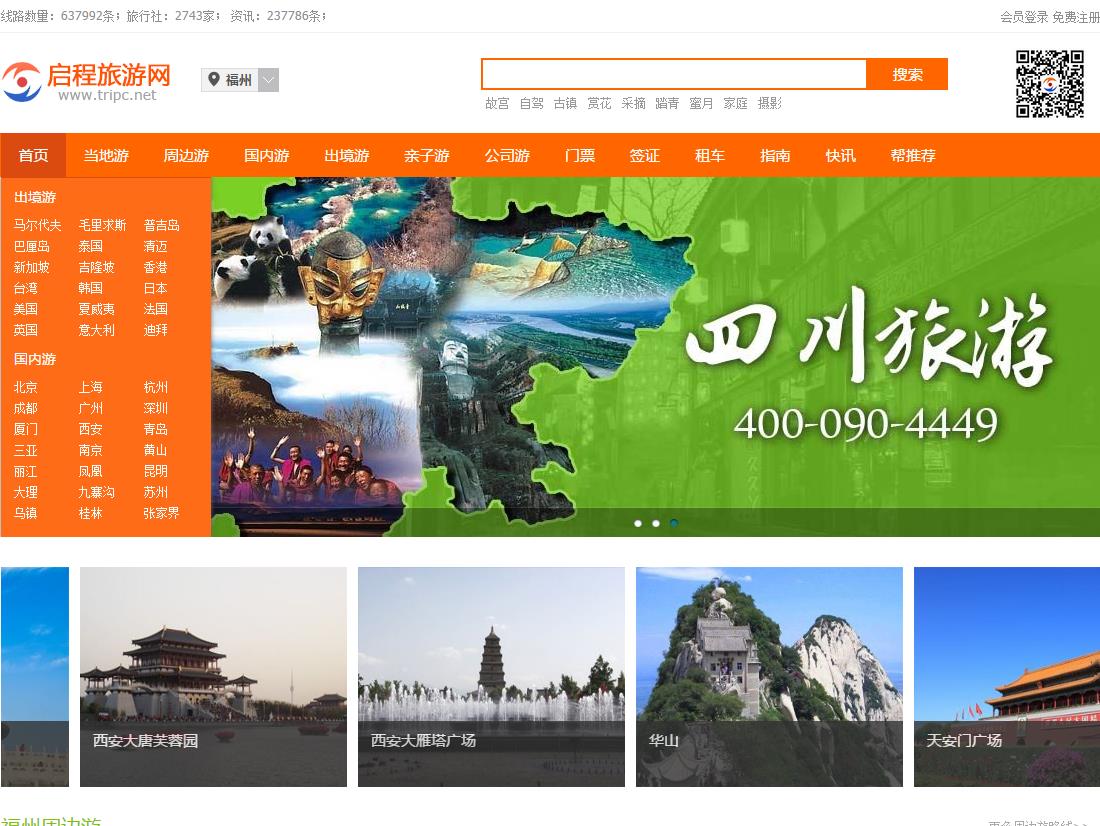Click the 摄影 search keyword
The width and height of the screenshot is (1100, 826).
(x=770, y=104)
